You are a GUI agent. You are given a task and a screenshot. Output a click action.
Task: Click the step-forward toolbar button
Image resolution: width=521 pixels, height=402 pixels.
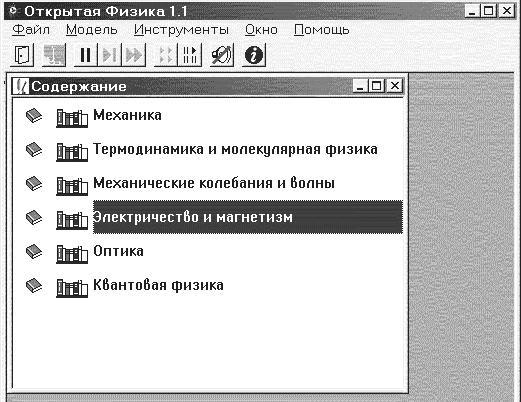109,55
